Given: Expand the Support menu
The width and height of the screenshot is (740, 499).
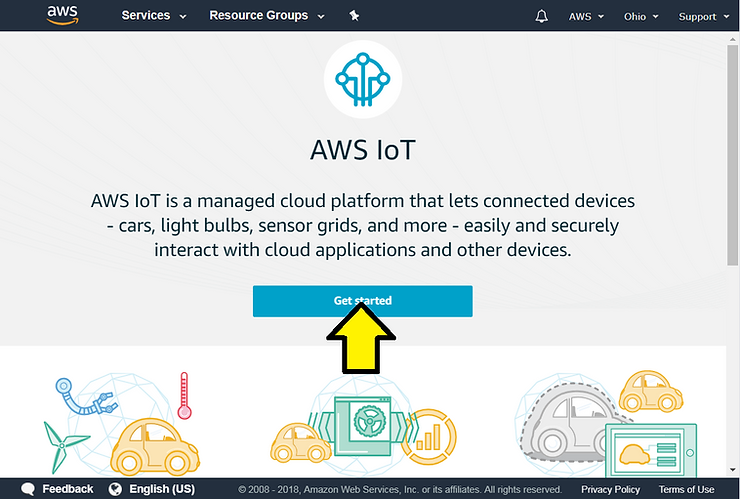Looking at the screenshot, I should click(x=703, y=16).
